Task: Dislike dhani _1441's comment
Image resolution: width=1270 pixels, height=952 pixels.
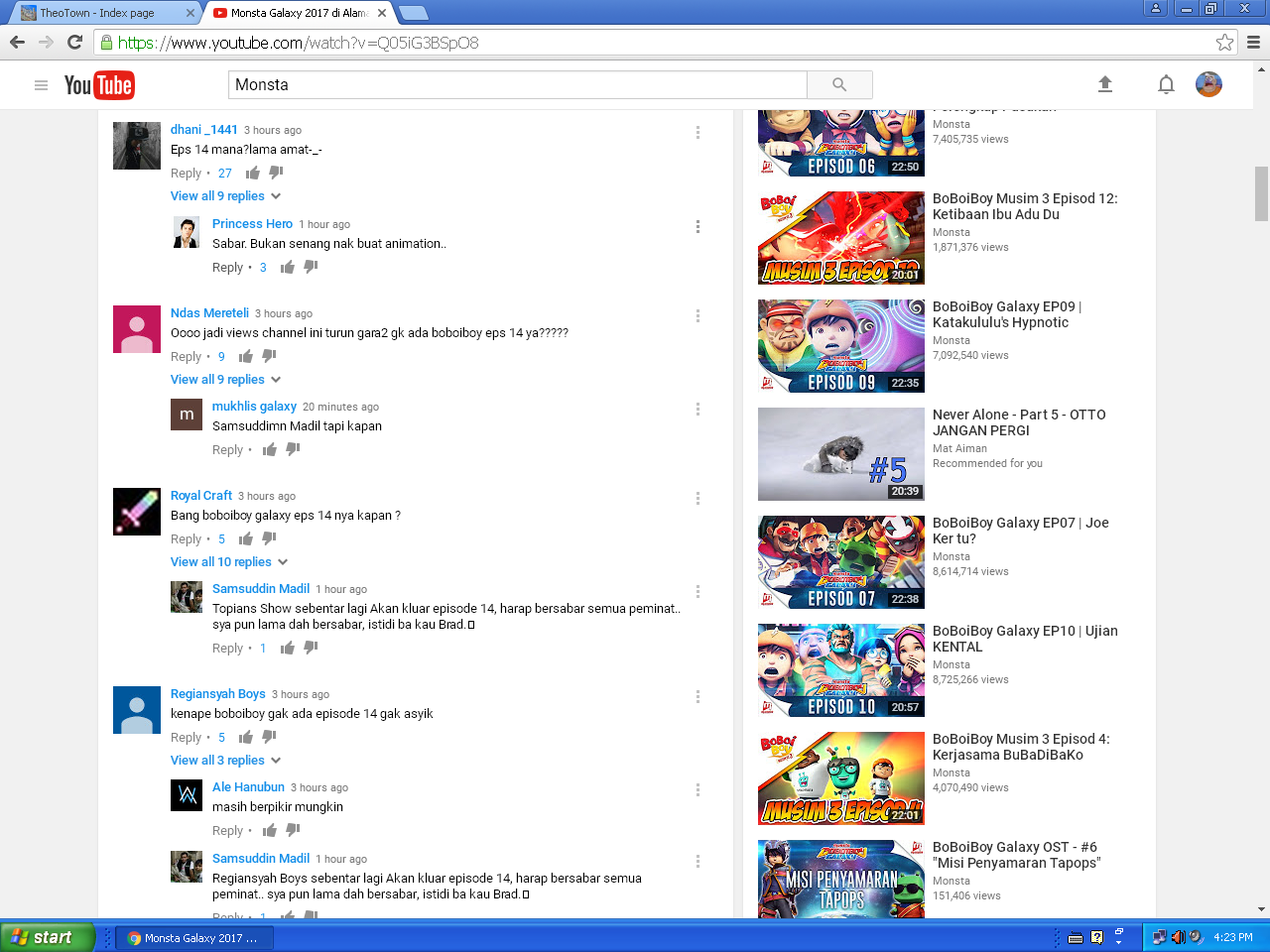Action: (x=277, y=173)
